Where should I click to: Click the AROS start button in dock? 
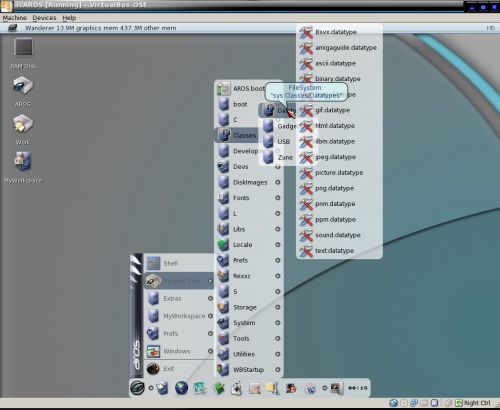[137, 388]
